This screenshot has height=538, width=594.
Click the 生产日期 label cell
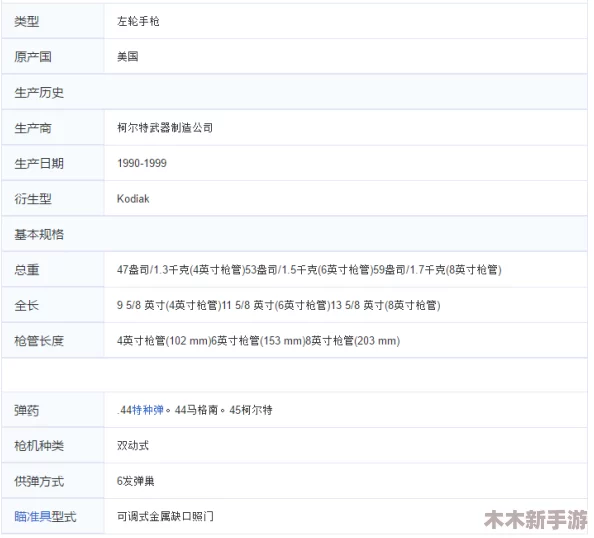(x=53, y=163)
